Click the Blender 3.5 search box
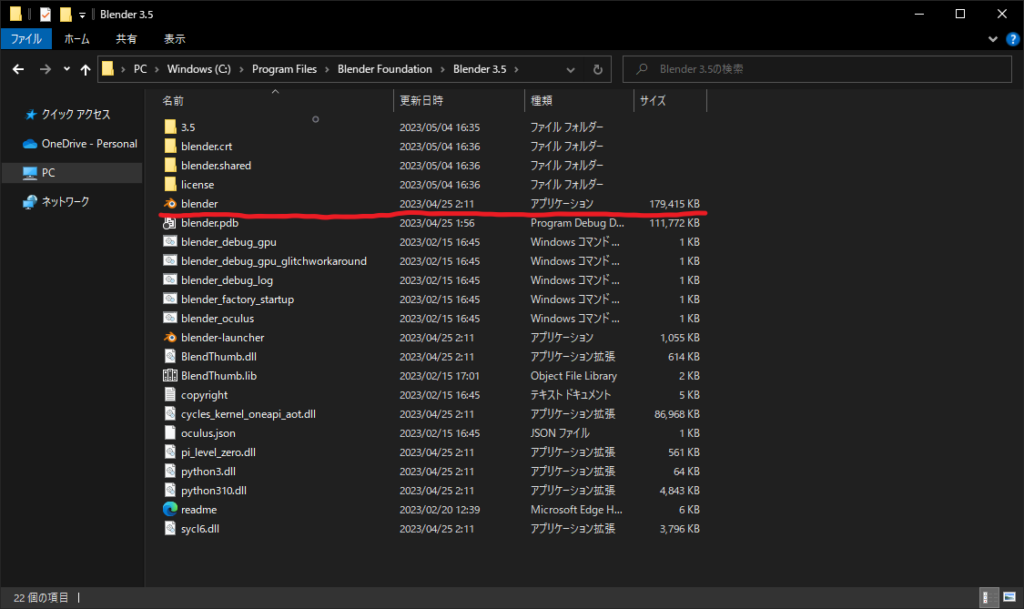1024x609 pixels. pos(817,69)
